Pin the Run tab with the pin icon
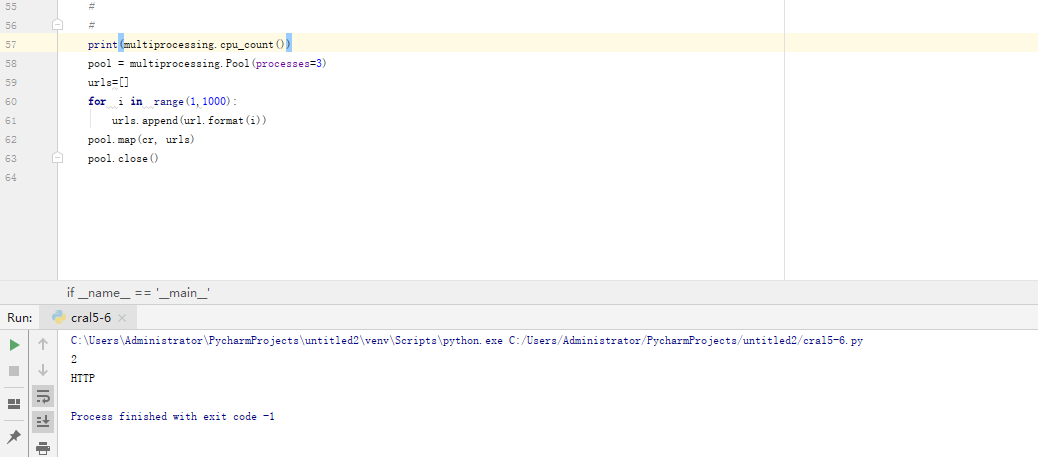1038x457 pixels. pyautogui.click(x=14, y=436)
